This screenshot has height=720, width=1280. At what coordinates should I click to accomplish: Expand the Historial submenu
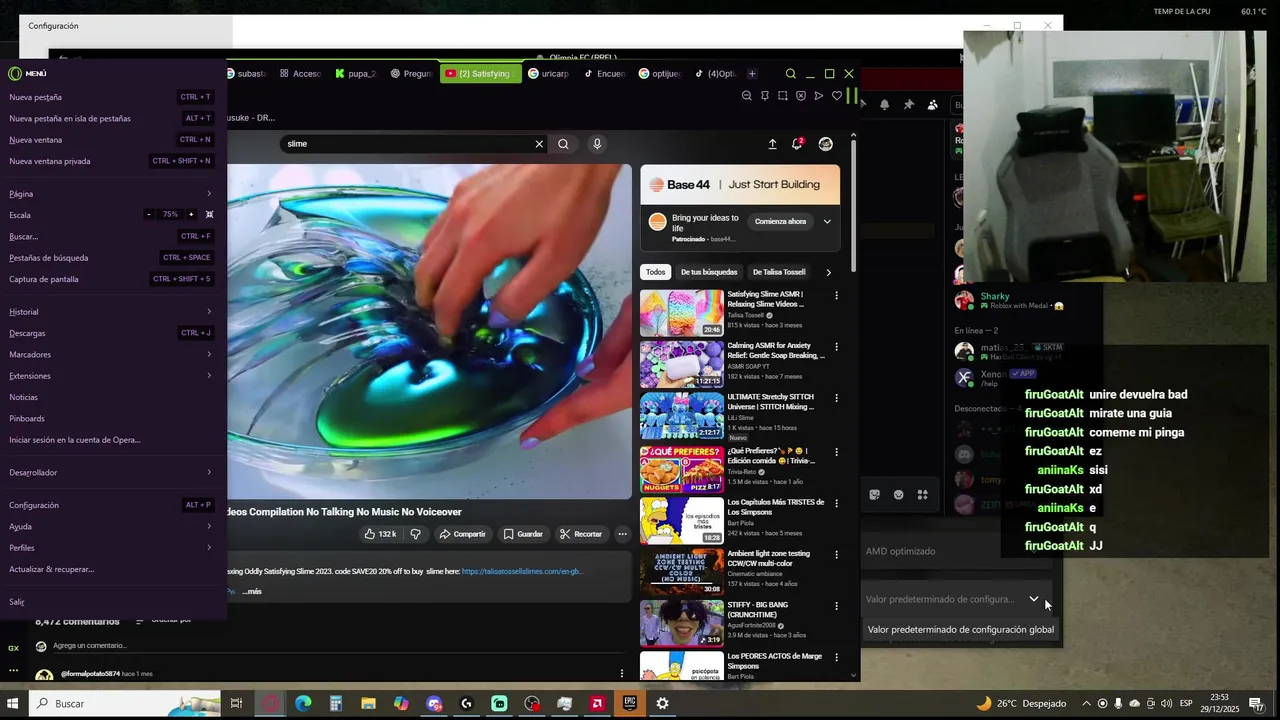209,312
